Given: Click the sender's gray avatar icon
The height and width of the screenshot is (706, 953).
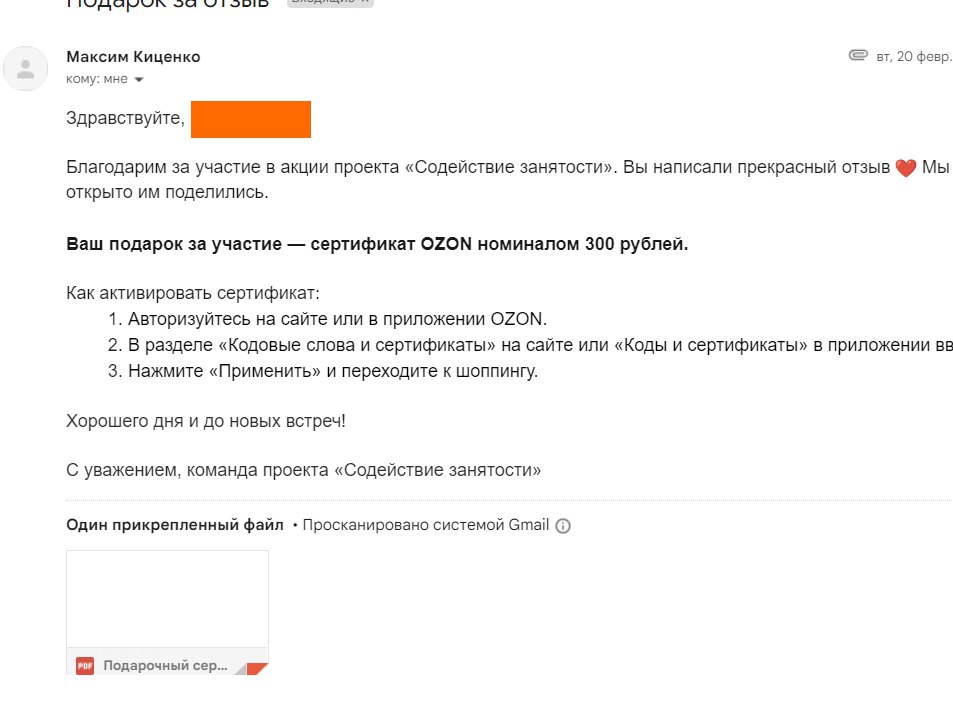Looking at the screenshot, I should [26, 69].
